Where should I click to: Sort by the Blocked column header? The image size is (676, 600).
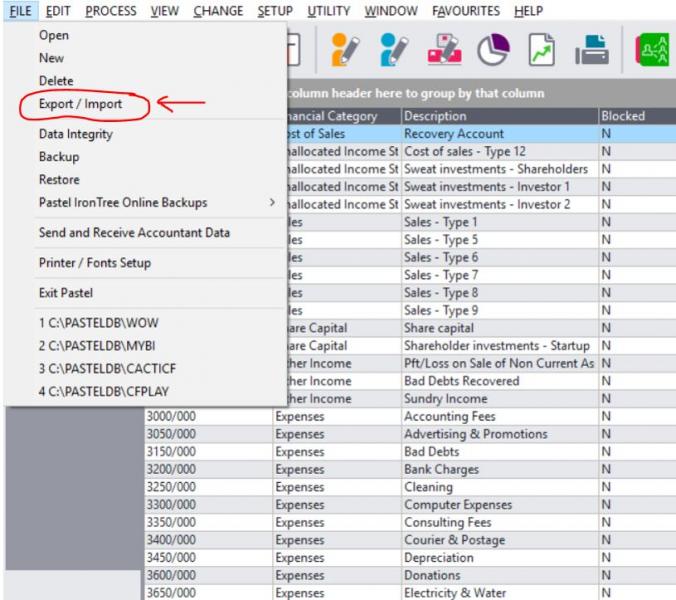[x=623, y=116]
